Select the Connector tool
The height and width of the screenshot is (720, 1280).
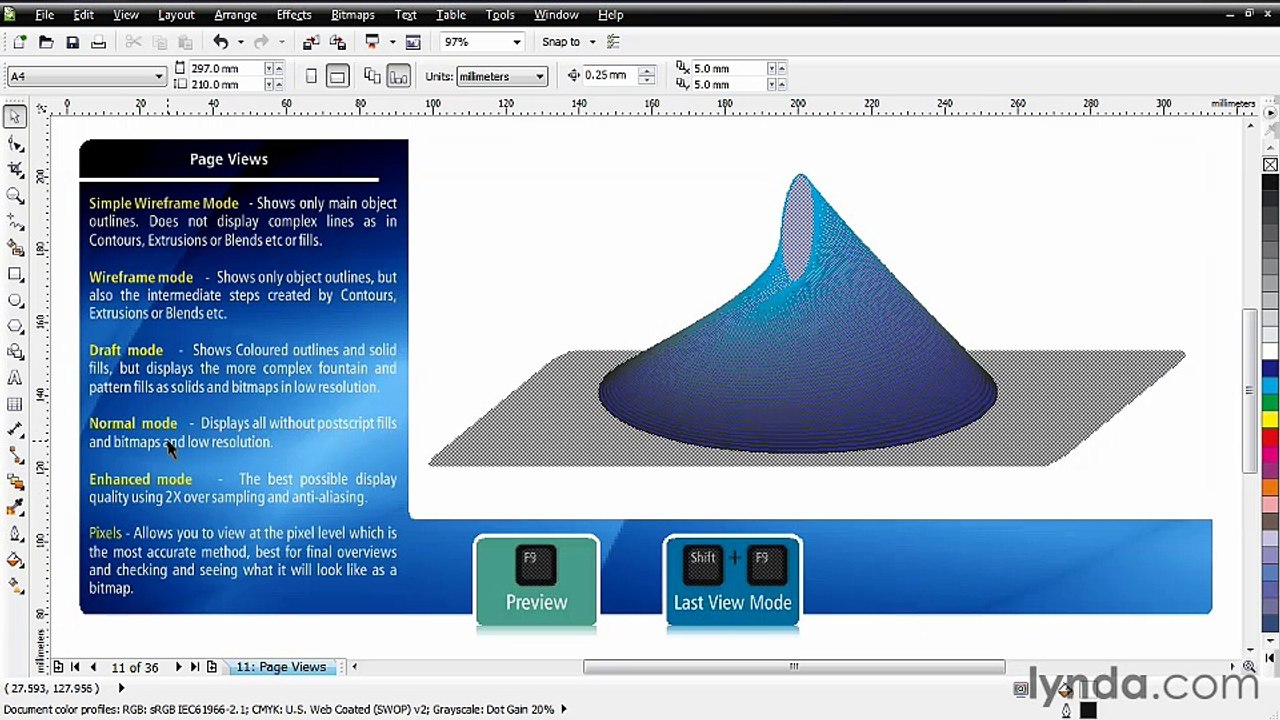coord(15,455)
